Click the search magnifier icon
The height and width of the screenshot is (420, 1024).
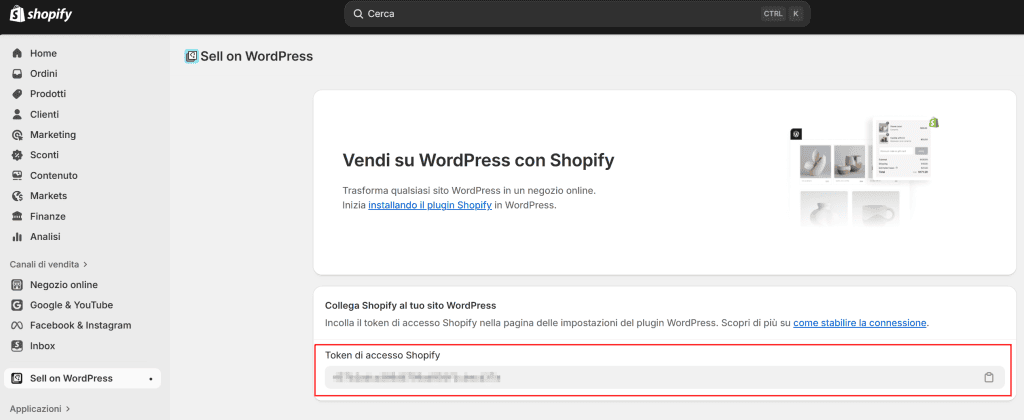point(358,14)
